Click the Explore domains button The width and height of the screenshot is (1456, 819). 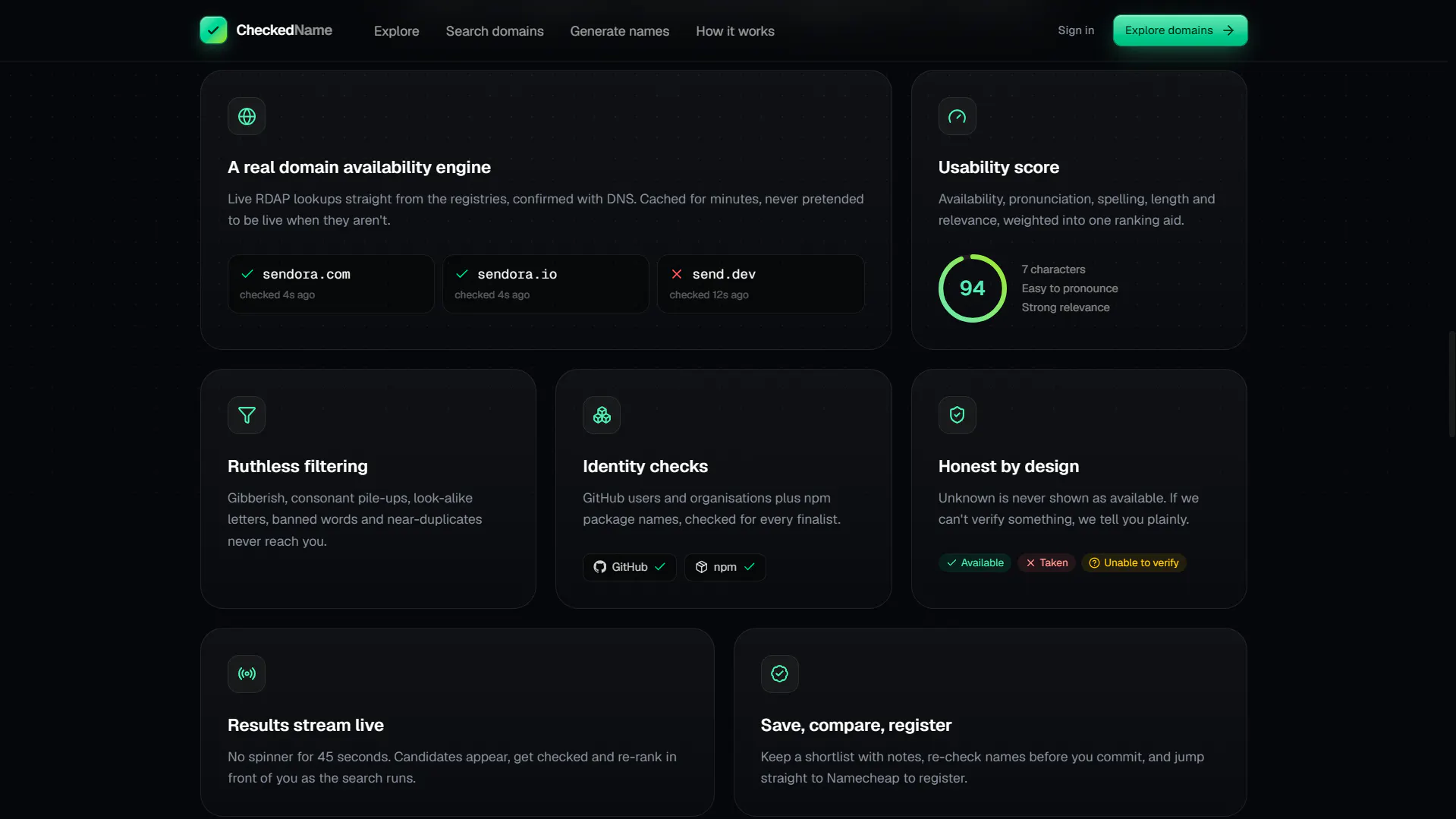pos(1180,30)
